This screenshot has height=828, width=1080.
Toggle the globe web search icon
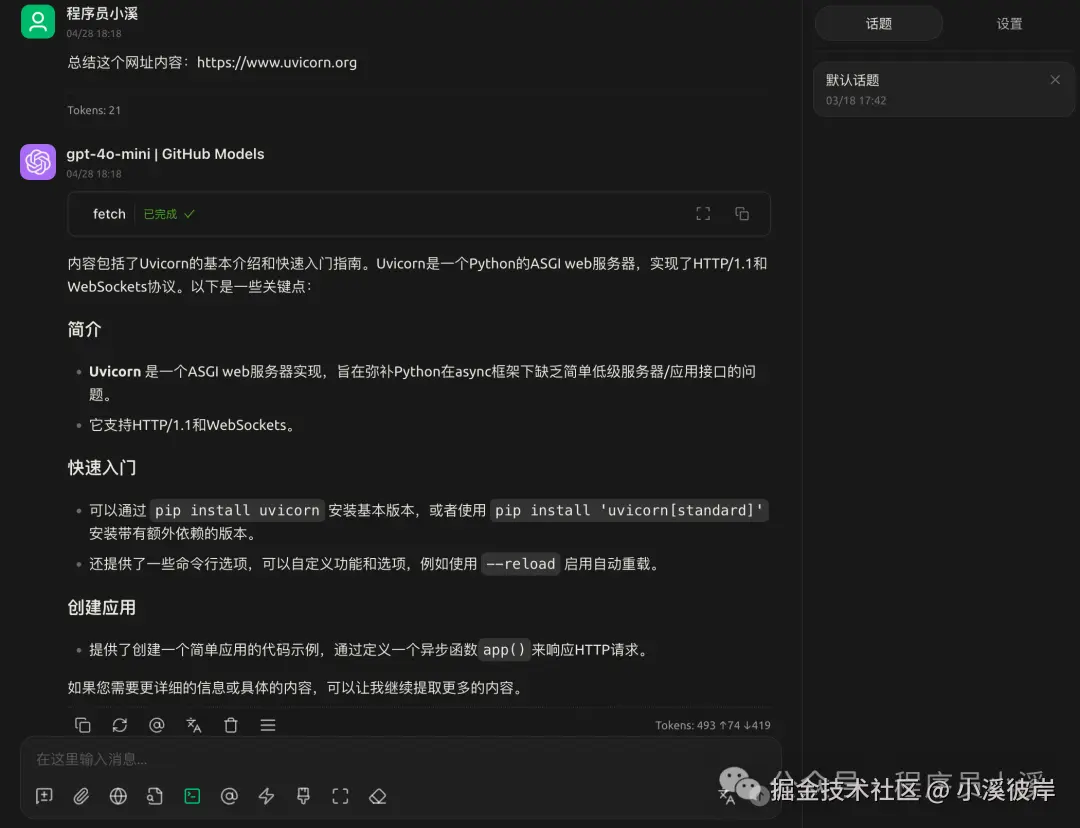[x=118, y=796]
